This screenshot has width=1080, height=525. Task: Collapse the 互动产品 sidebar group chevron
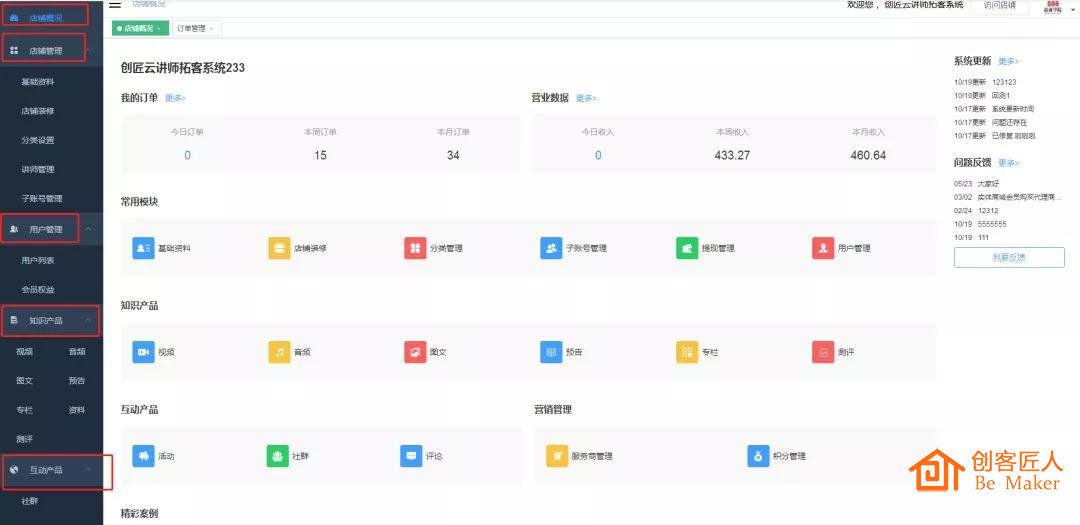(89, 470)
